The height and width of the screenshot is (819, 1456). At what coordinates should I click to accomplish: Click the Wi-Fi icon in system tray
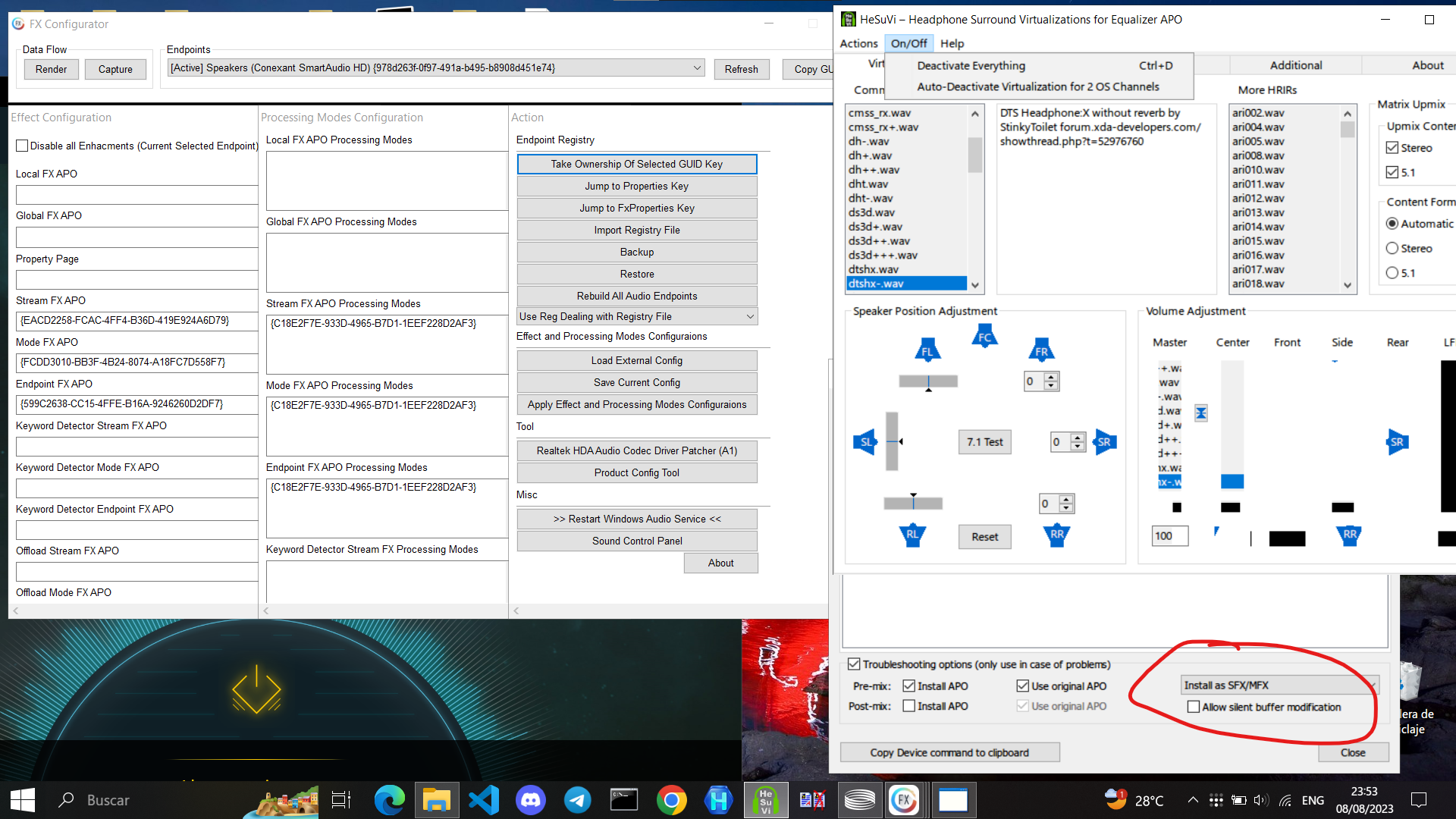[1285, 800]
